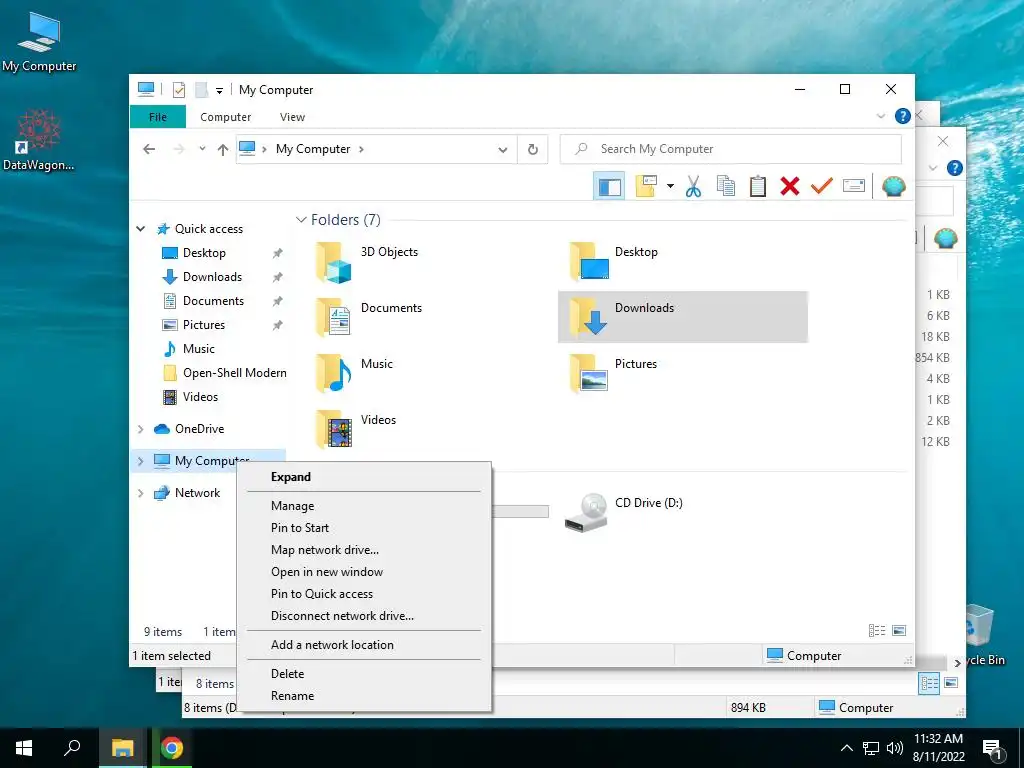This screenshot has width=1024, height=768.
Task: Select Open-Shell Modern folder in sidebar
Action: click(234, 373)
